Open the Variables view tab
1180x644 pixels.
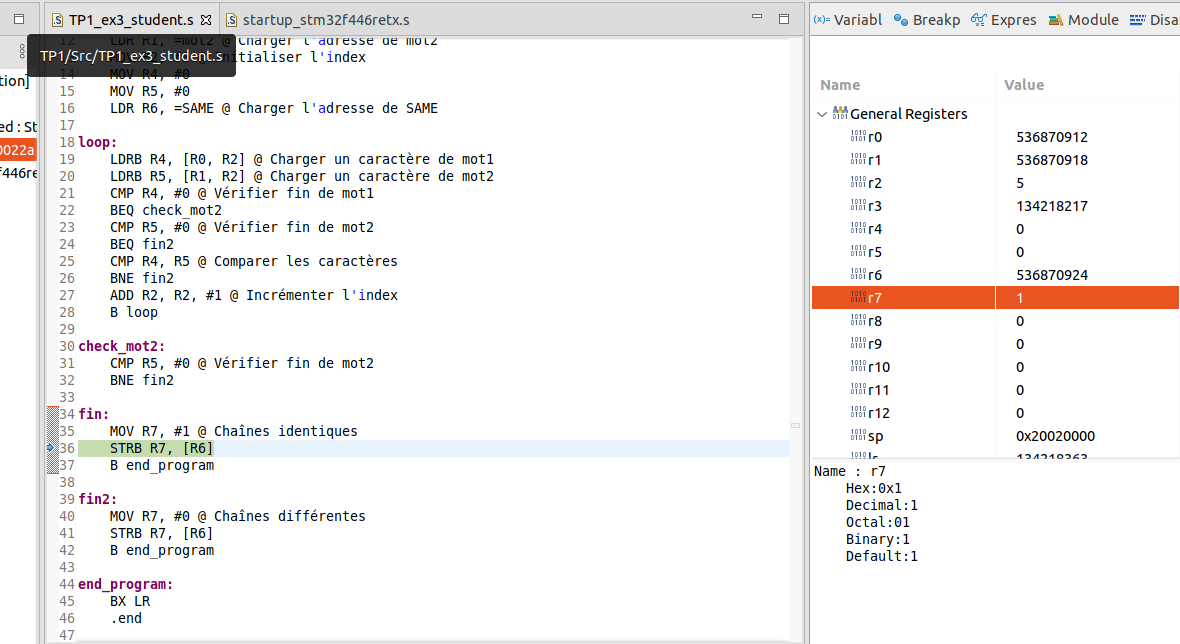click(x=848, y=20)
